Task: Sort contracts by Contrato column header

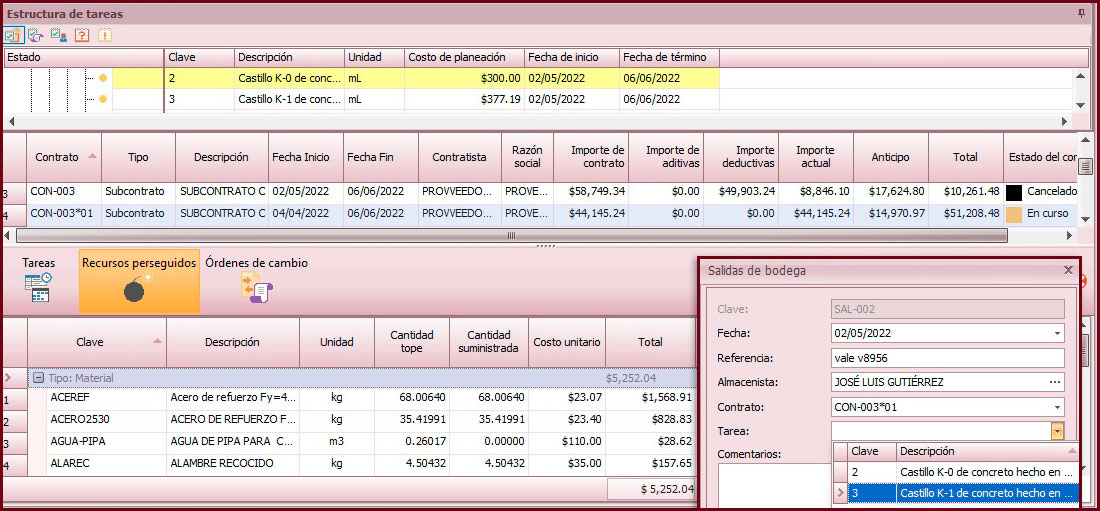Action: point(64,157)
